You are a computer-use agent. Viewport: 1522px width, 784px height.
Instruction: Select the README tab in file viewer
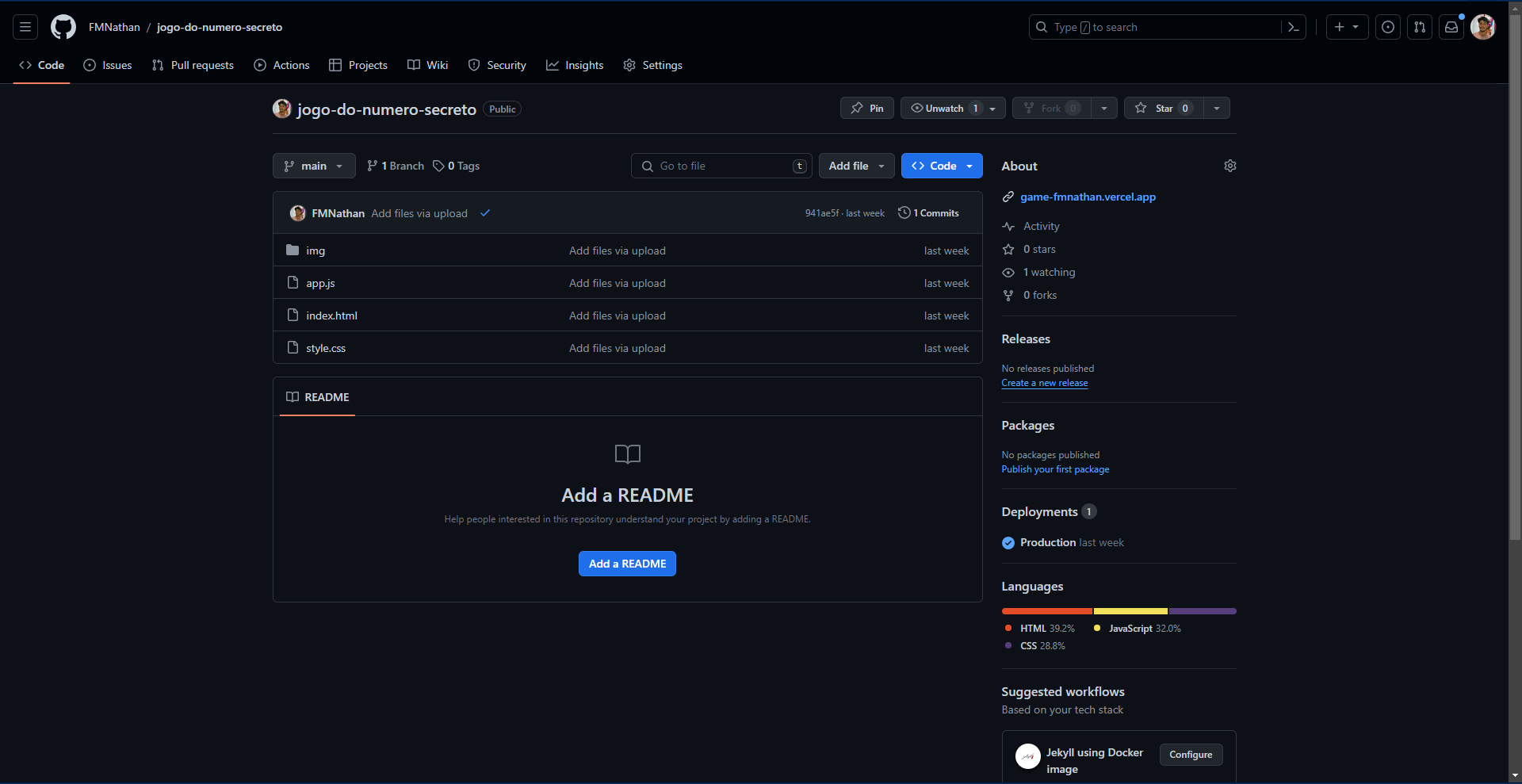[317, 396]
